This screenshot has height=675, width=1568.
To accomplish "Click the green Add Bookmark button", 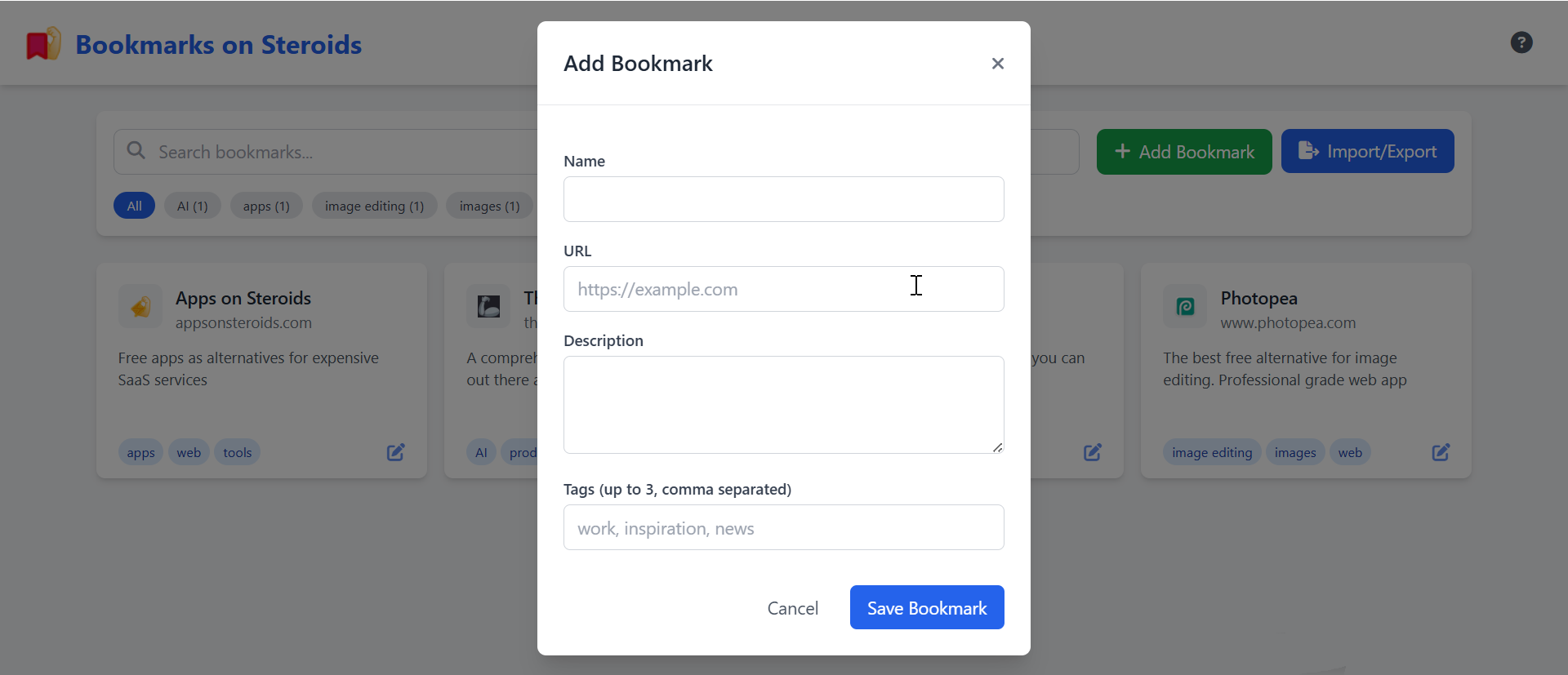I will (1184, 151).
